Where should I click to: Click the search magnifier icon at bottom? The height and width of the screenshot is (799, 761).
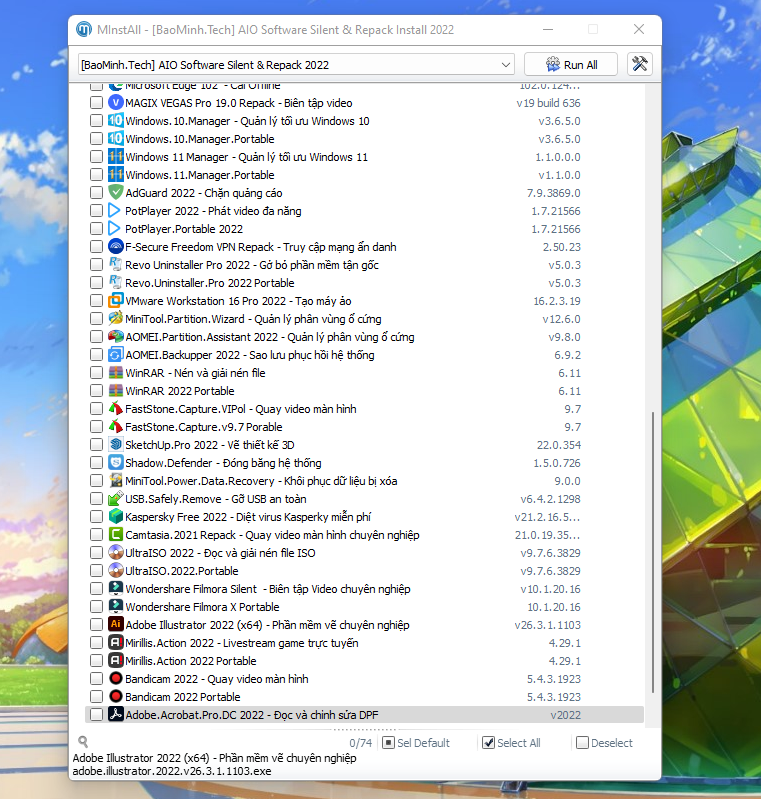point(83,741)
